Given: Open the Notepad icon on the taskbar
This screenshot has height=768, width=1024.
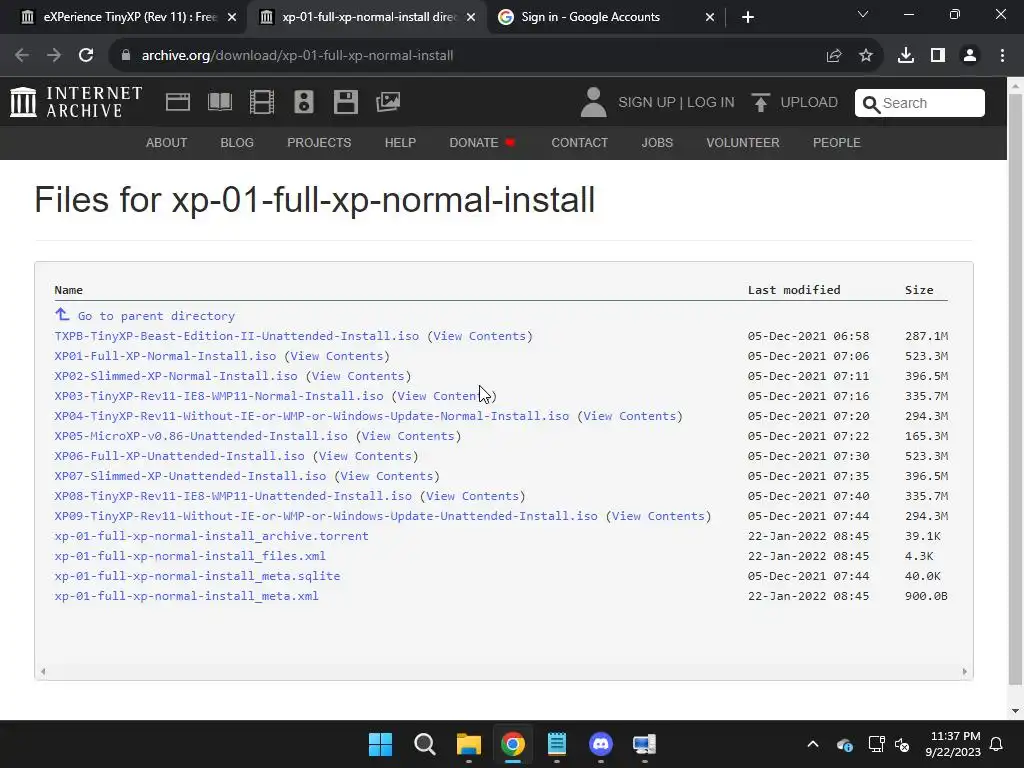Looking at the screenshot, I should pyautogui.click(x=556, y=744).
